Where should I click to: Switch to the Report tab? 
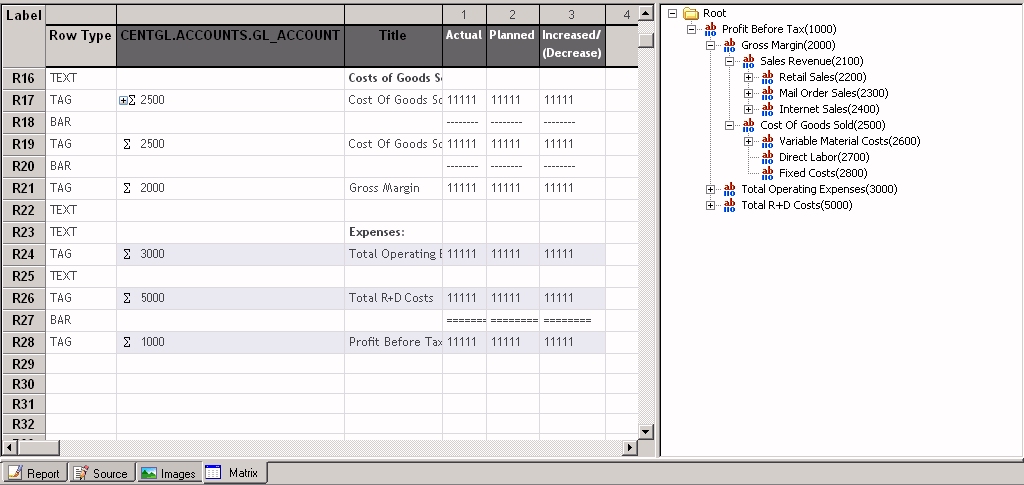tap(35, 473)
